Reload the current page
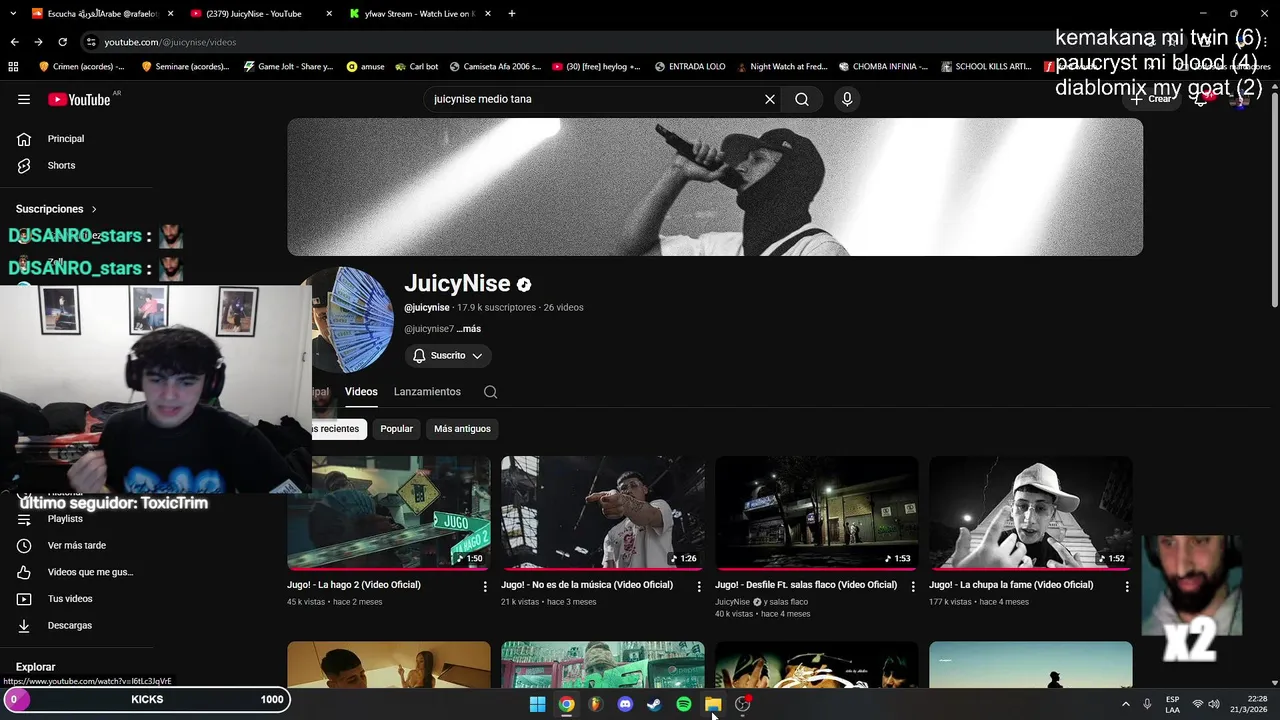Viewport: 1280px width, 720px height. coord(62,42)
